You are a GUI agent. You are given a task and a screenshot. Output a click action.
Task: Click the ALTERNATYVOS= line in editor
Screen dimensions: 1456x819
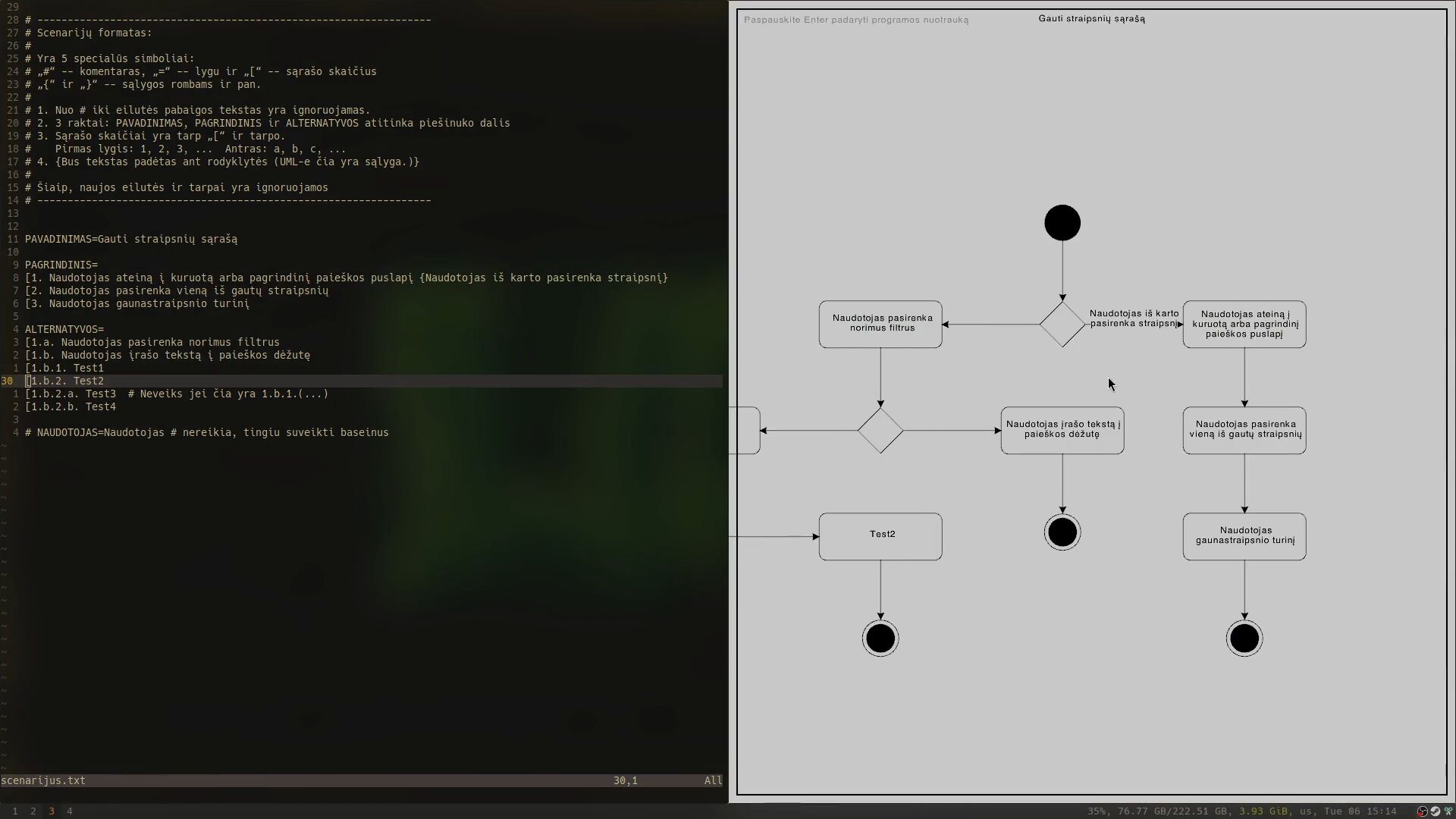64,330
